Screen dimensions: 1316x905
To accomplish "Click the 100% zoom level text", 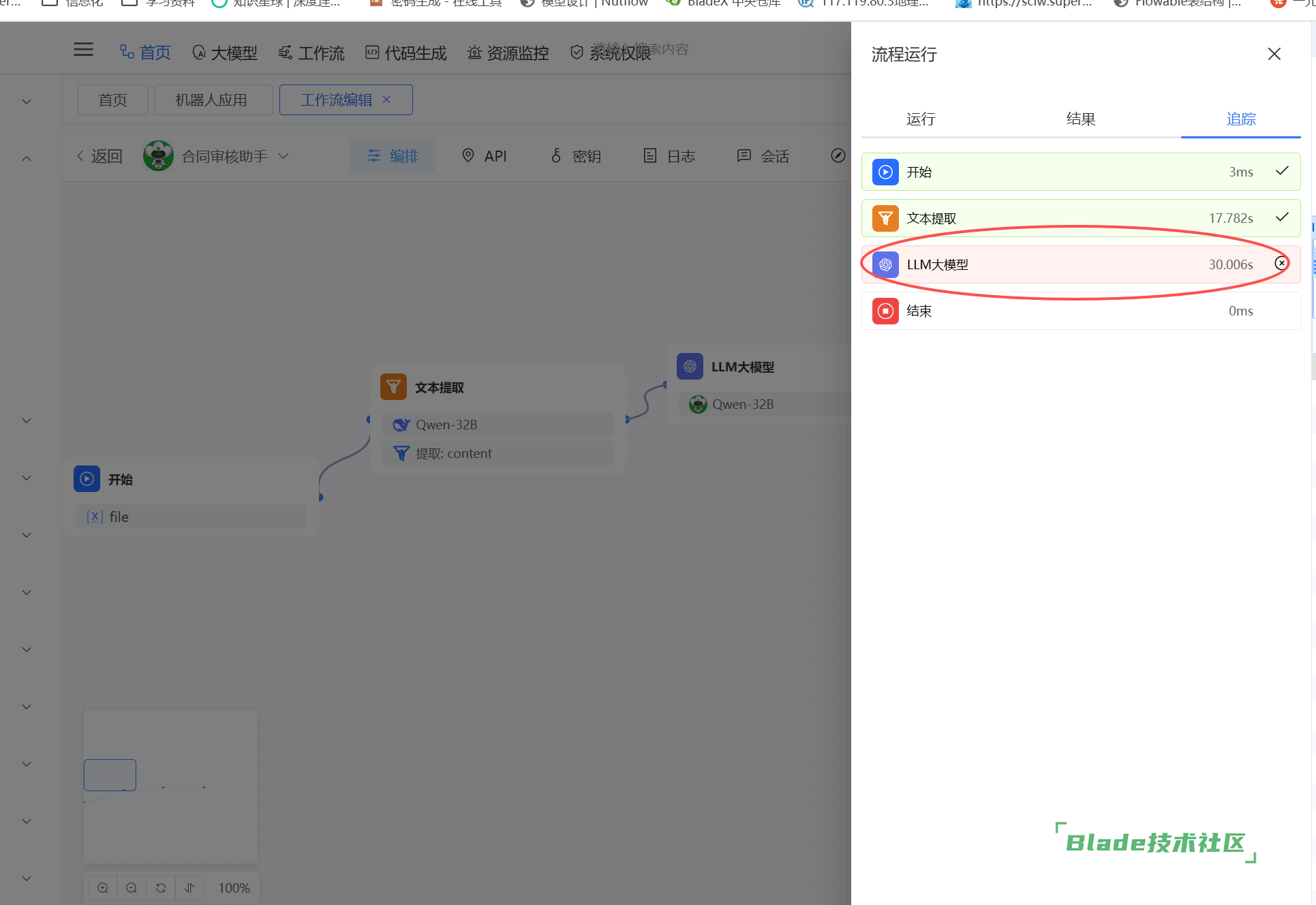I will click(234, 888).
